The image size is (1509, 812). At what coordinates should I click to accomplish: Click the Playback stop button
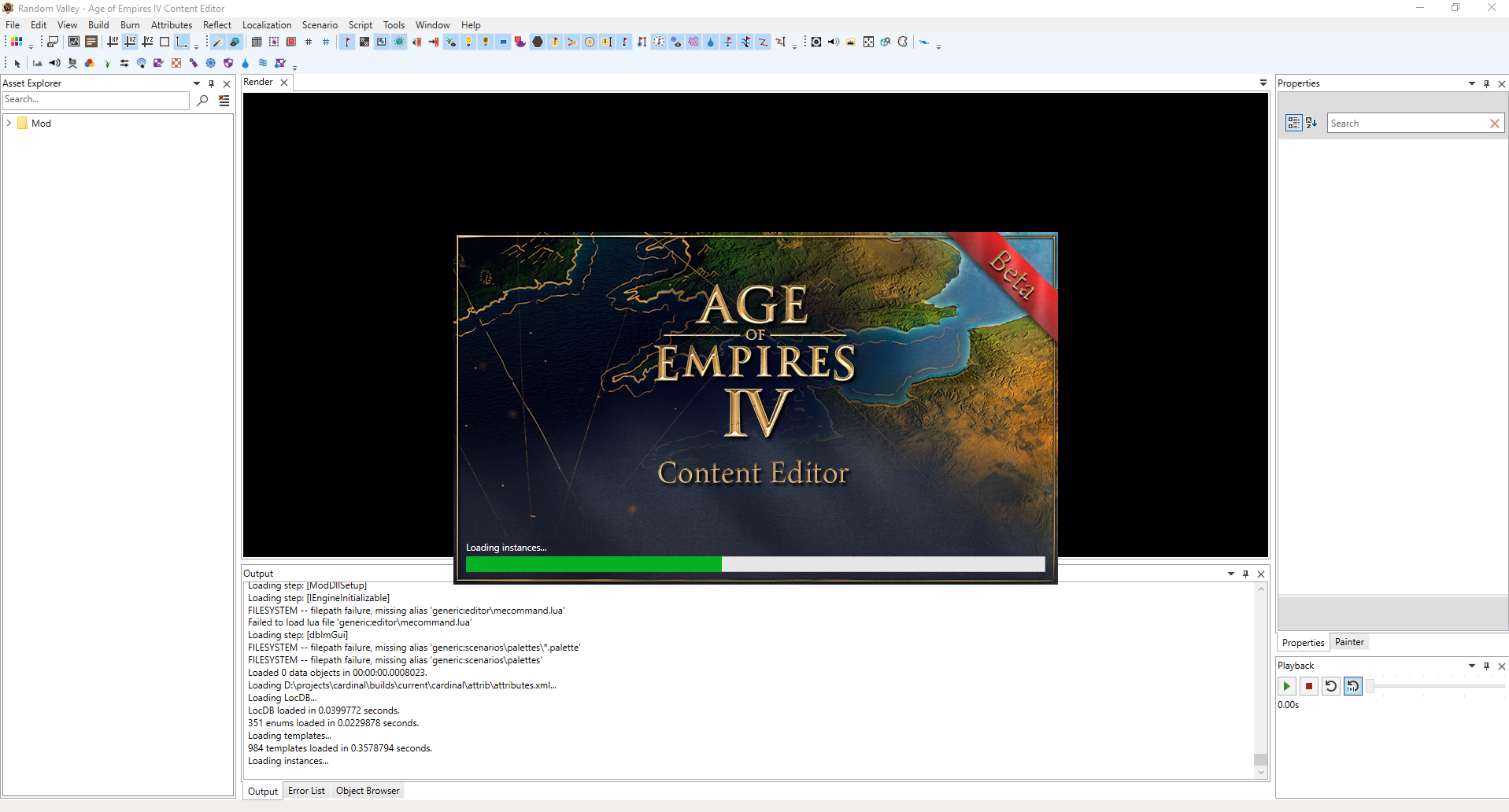1309,686
